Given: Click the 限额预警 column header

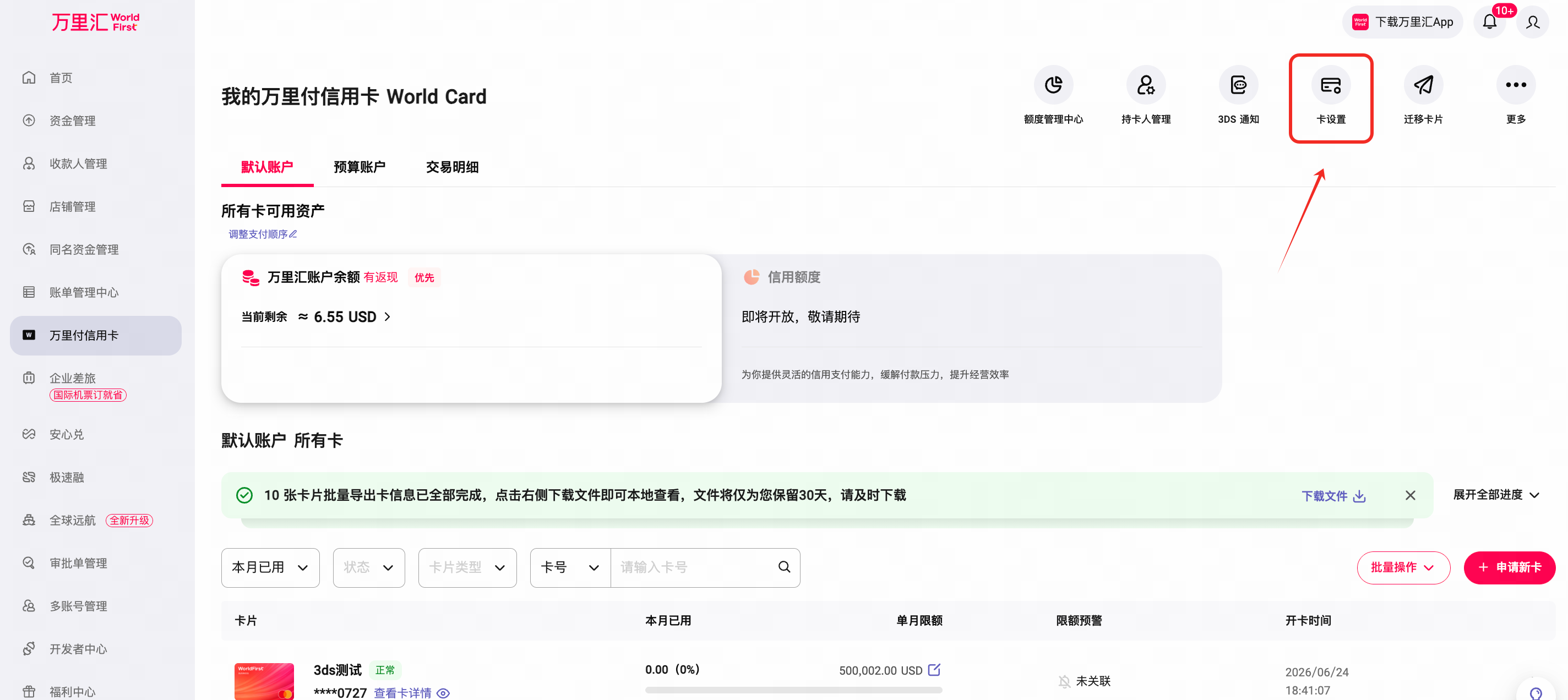Looking at the screenshot, I should click(1079, 620).
